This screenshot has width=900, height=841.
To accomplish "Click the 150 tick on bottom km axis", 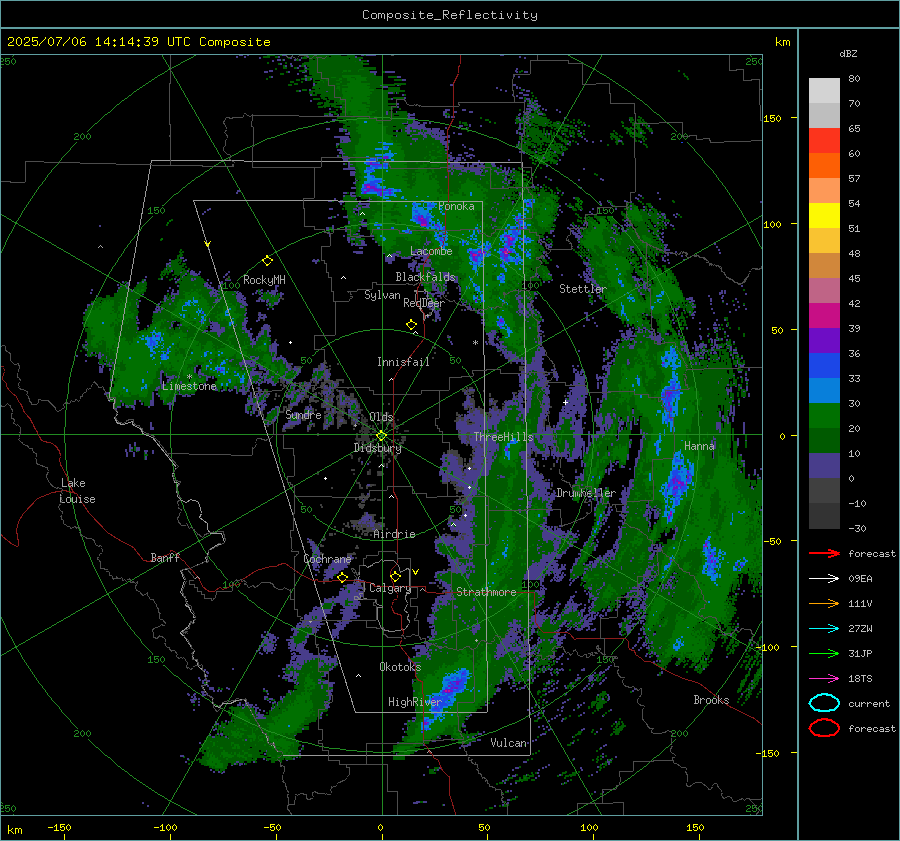I will click(695, 827).
